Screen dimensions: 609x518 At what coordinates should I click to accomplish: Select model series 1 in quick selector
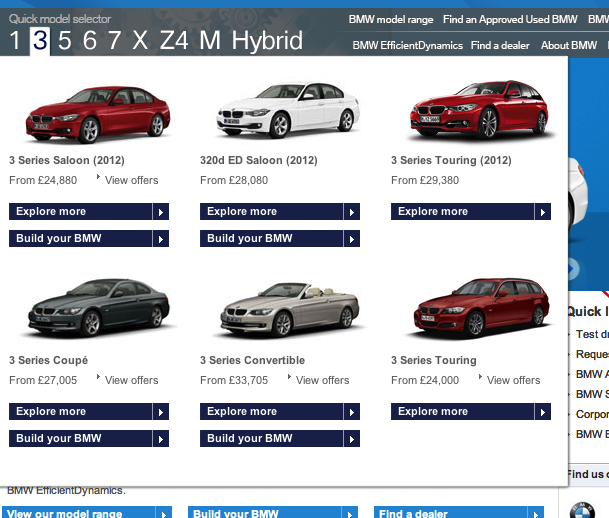[15, 40]
